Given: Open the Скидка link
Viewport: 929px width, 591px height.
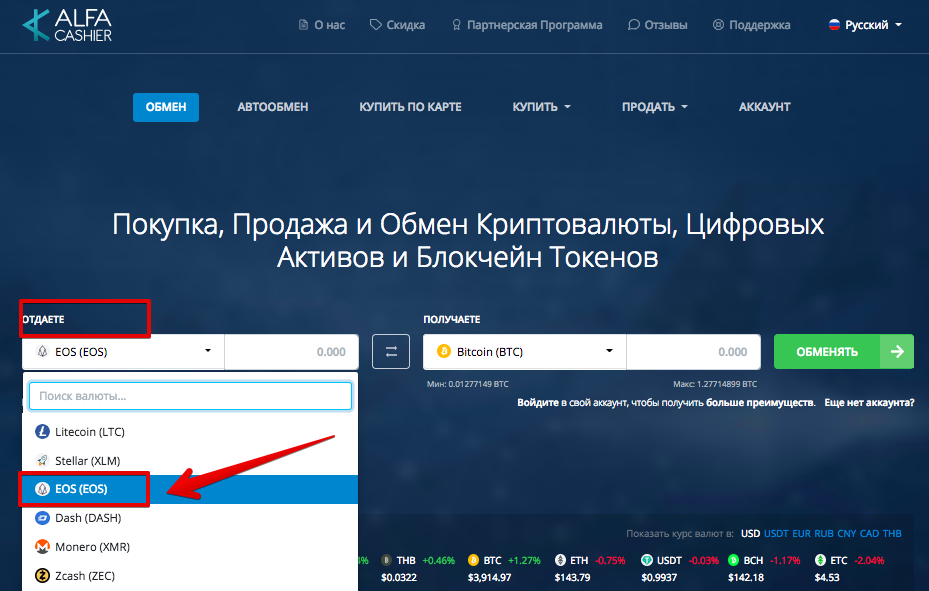Looking at the screenshot, I should [398, 25].
